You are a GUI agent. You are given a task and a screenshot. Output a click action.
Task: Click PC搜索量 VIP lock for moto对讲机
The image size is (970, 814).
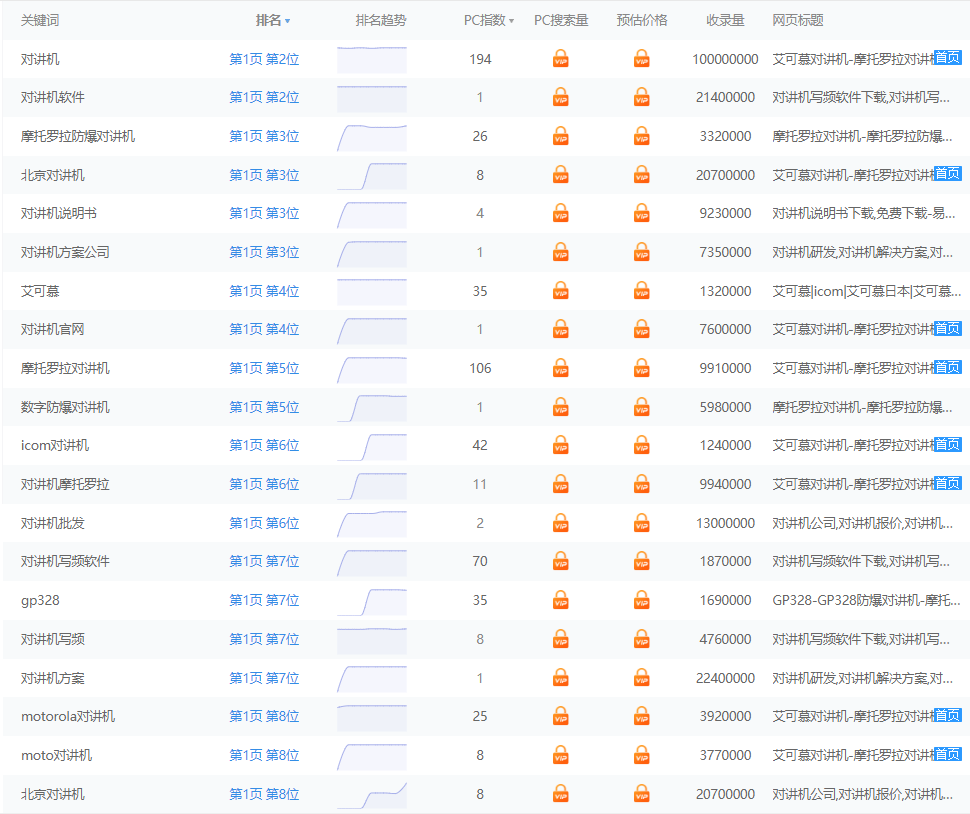(561, 755)
